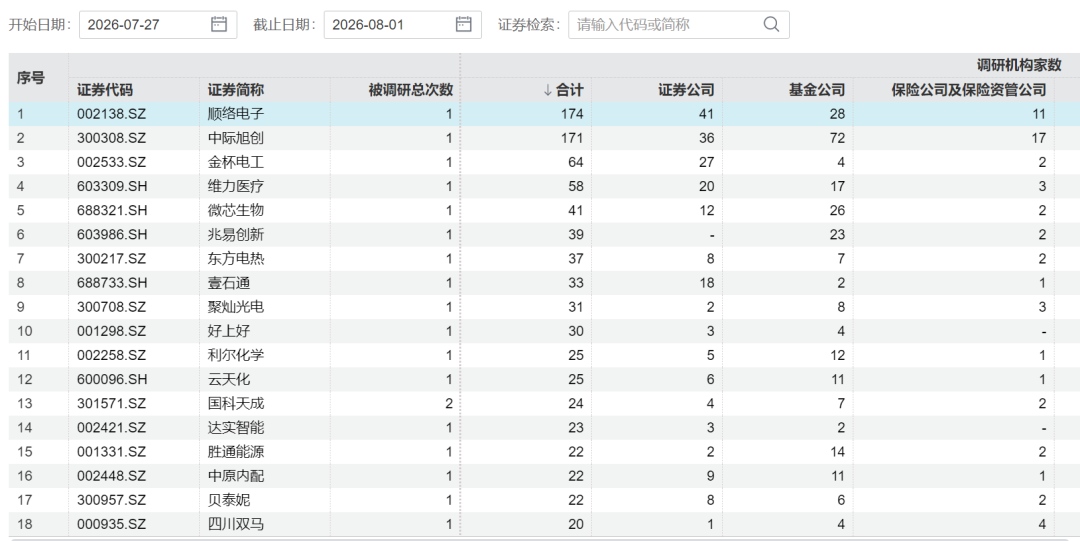The height and width of the screenshot is (541, 1080).
Task: Click the 调研机构家数 group header
Action: [x=1019, y=65]
